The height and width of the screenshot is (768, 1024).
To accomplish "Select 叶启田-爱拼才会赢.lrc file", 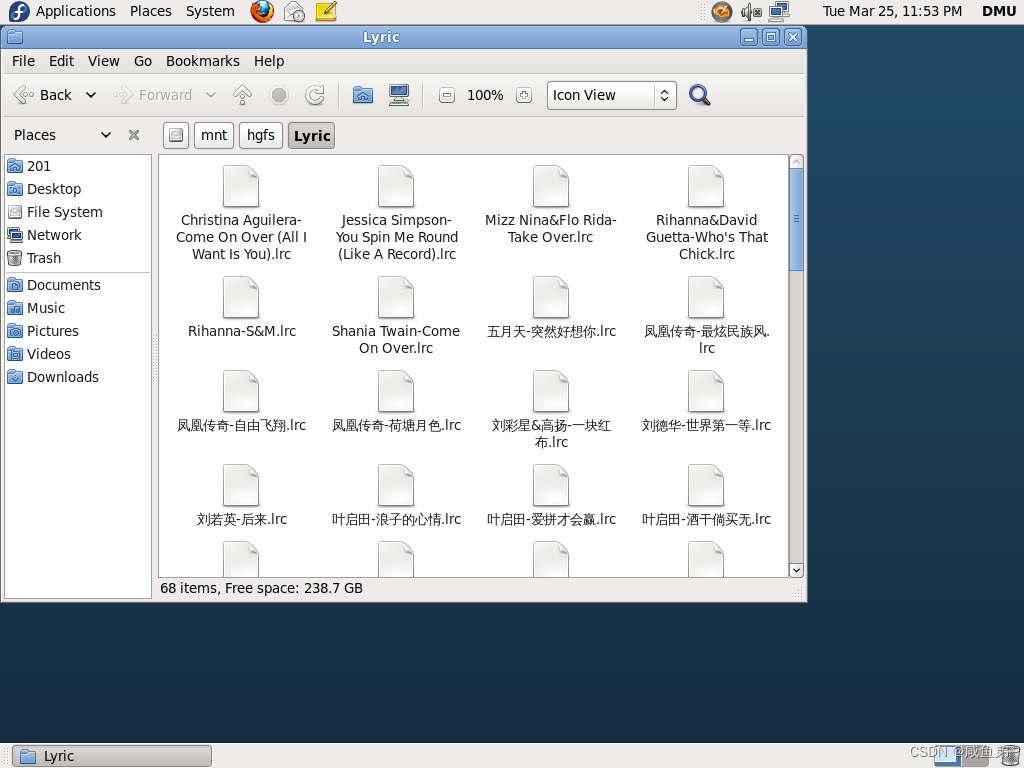I will (x=551, y=486).
